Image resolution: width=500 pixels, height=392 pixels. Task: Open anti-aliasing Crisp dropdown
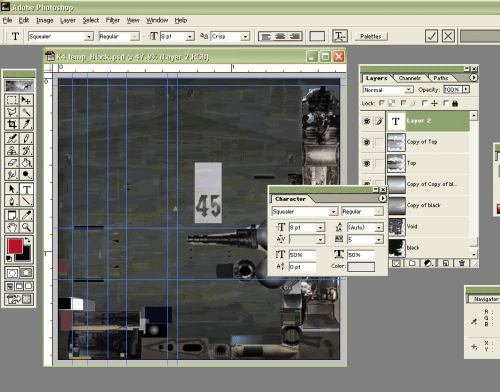click(x=245, y=36)
